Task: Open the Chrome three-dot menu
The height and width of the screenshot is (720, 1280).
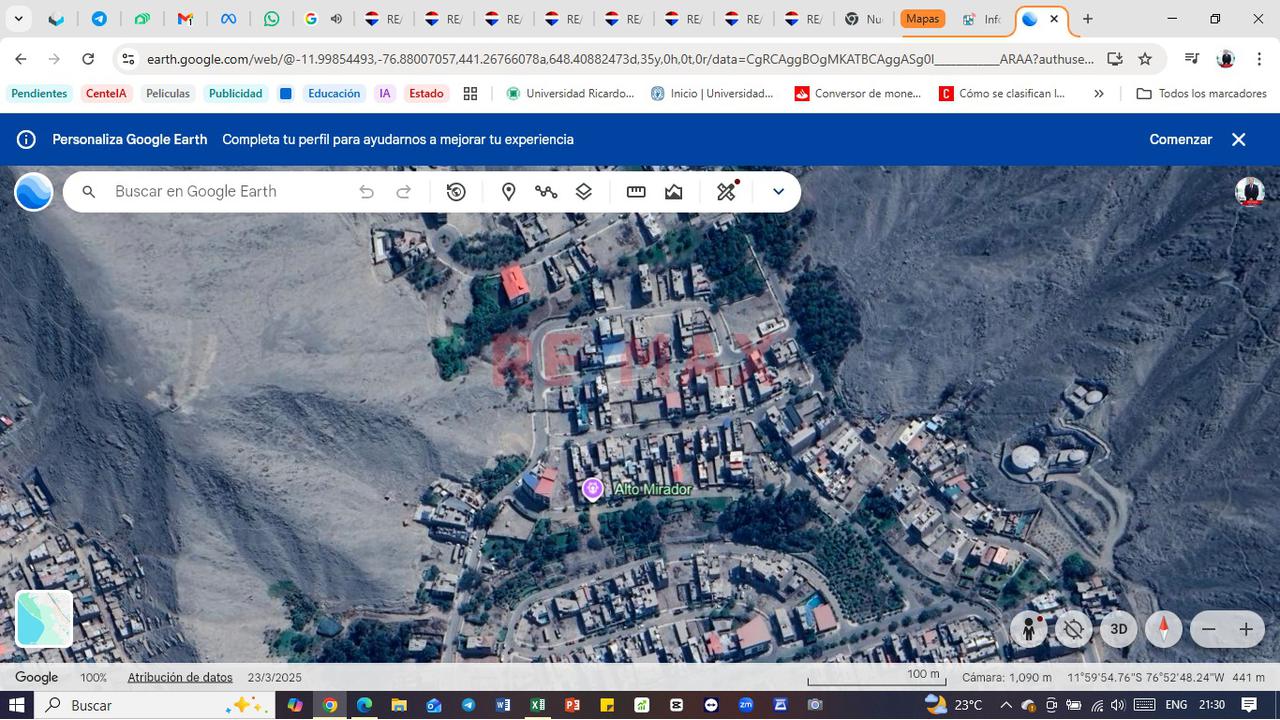Action: (1259, 59)
